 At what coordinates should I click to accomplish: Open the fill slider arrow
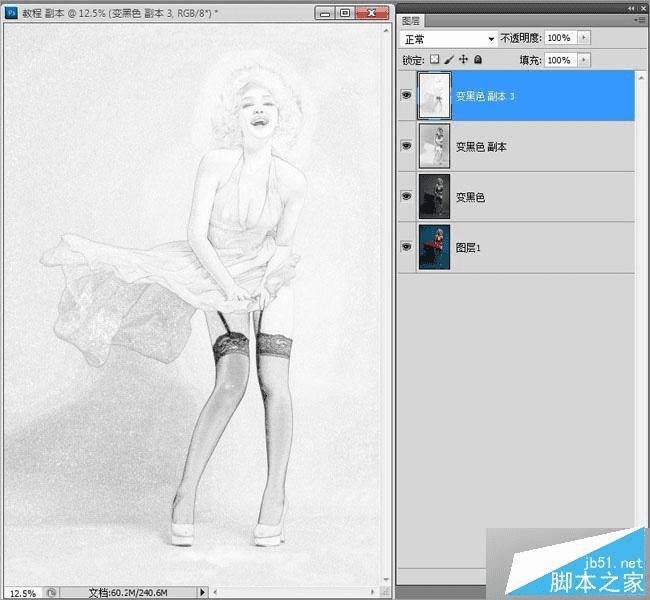tap(584, 60)
